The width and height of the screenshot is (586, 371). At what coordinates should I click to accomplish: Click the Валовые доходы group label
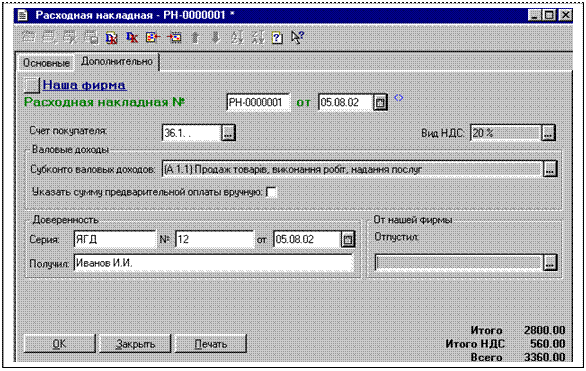[70, 149]
